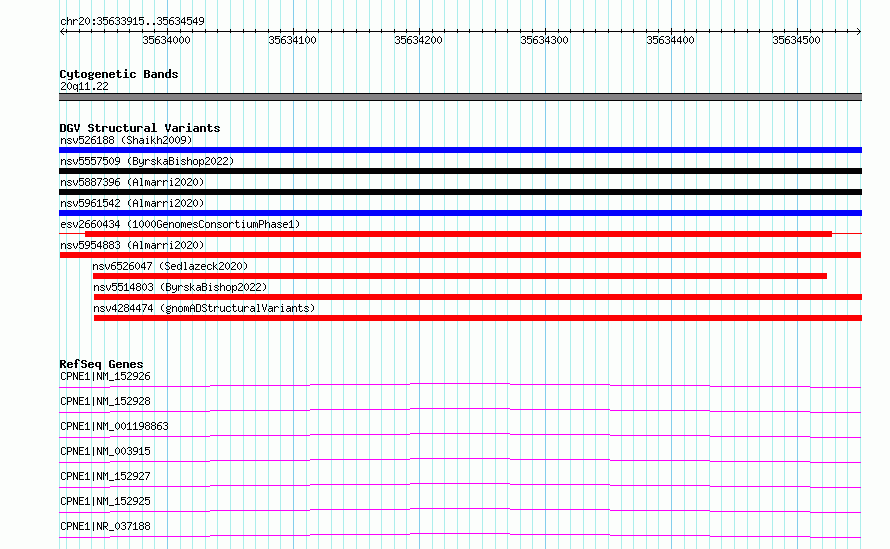Open variant nsv4284474 (gnomADStructuralVariants) label
This screenshot has width=890, height=549.
pos(204,308)
